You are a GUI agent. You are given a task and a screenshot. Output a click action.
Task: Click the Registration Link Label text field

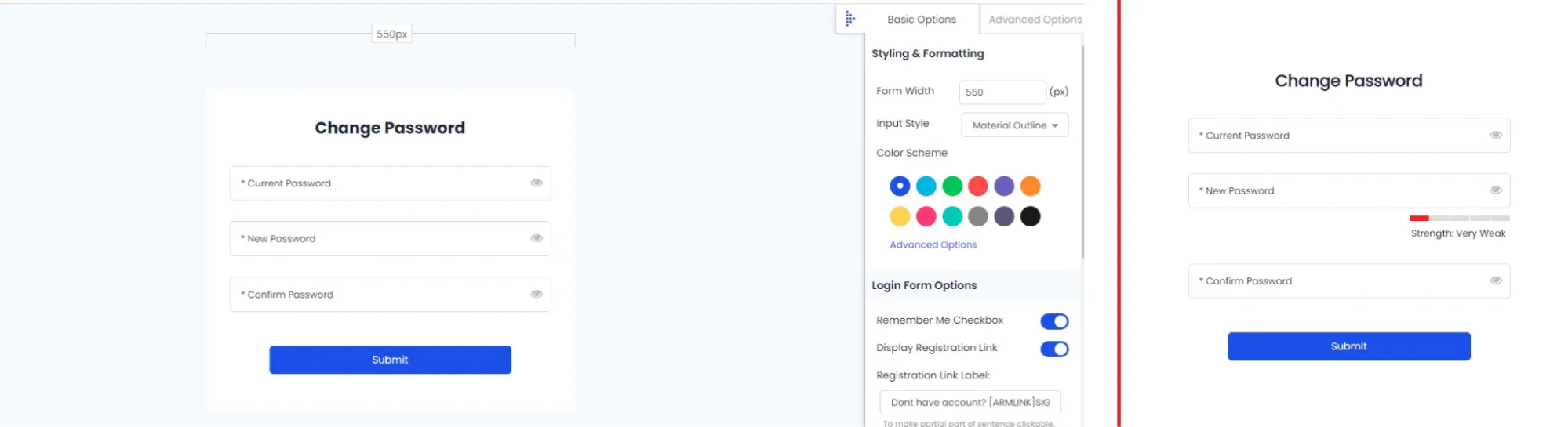point(970,402)
